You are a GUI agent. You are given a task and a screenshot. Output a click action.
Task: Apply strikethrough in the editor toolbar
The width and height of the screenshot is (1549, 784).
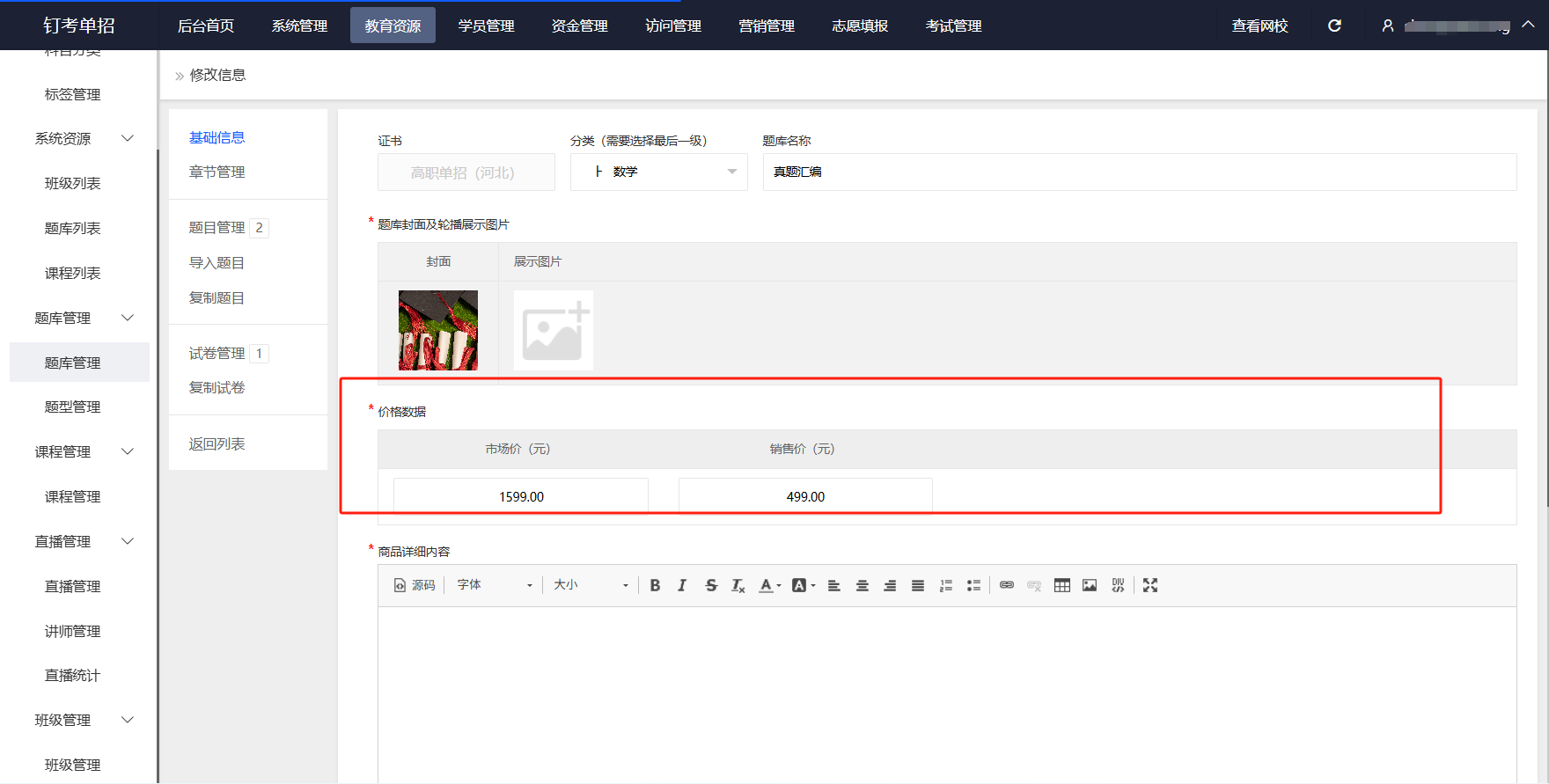(x=711, y=585)
